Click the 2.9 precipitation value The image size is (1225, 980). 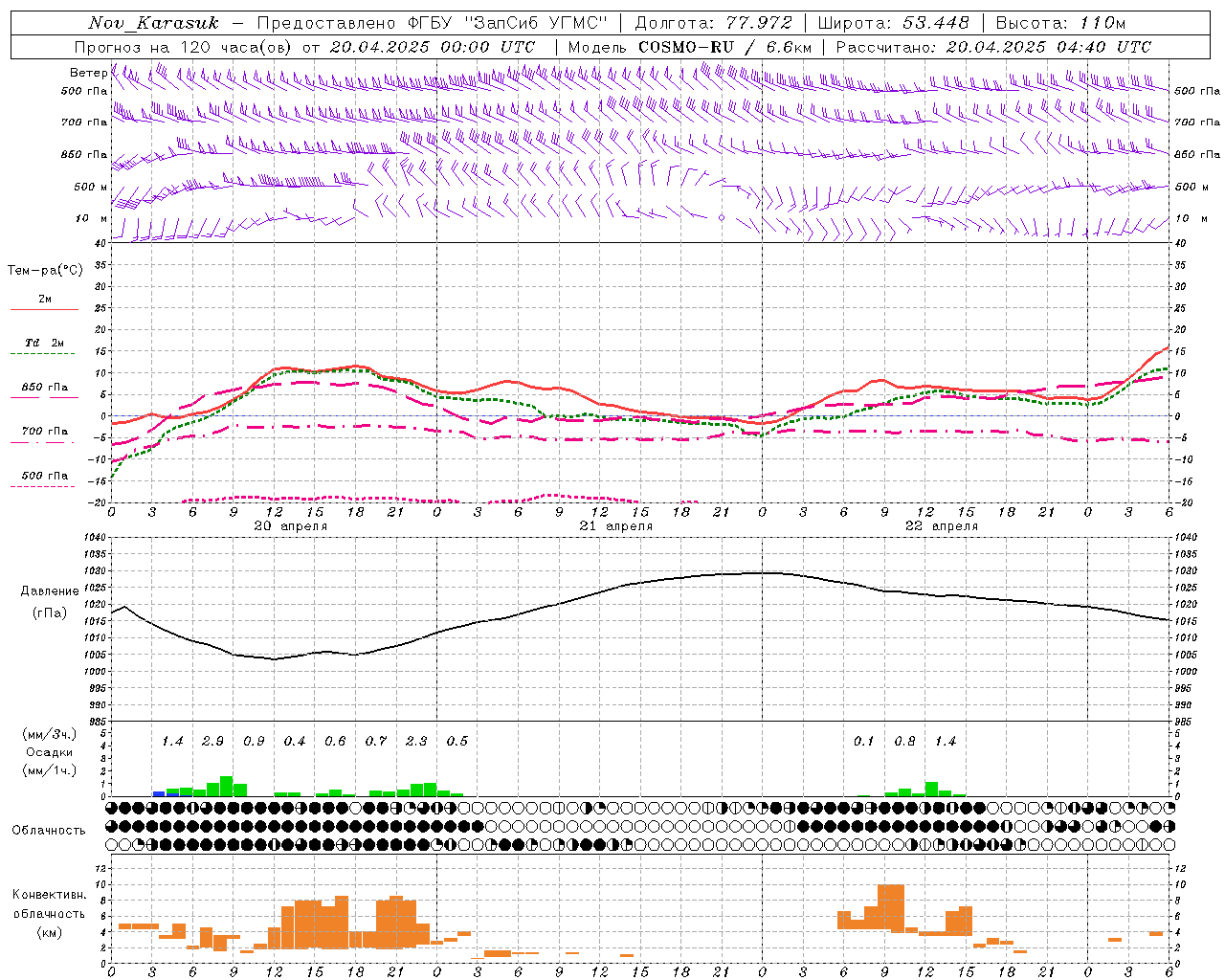click(212, 742)
